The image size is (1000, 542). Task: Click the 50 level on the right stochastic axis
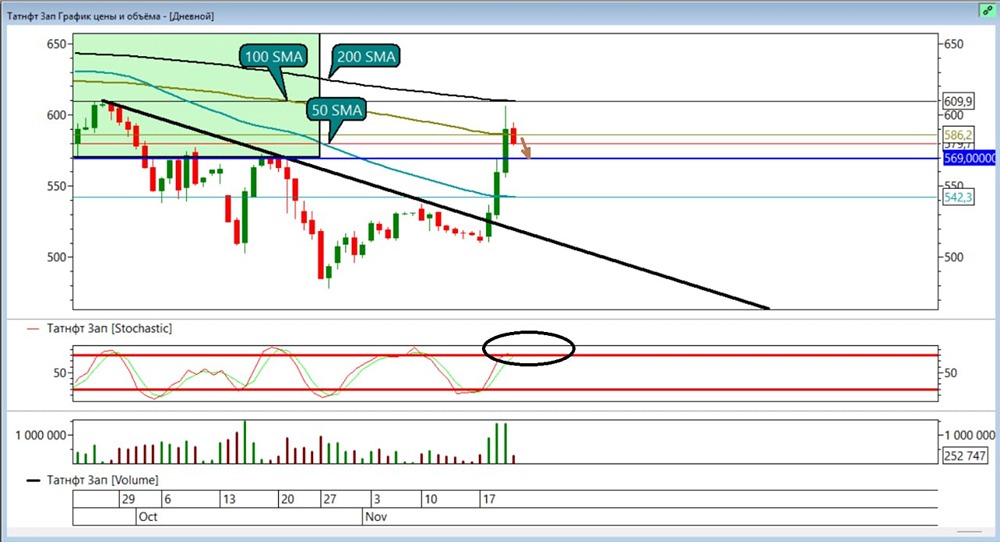(950, 372)
